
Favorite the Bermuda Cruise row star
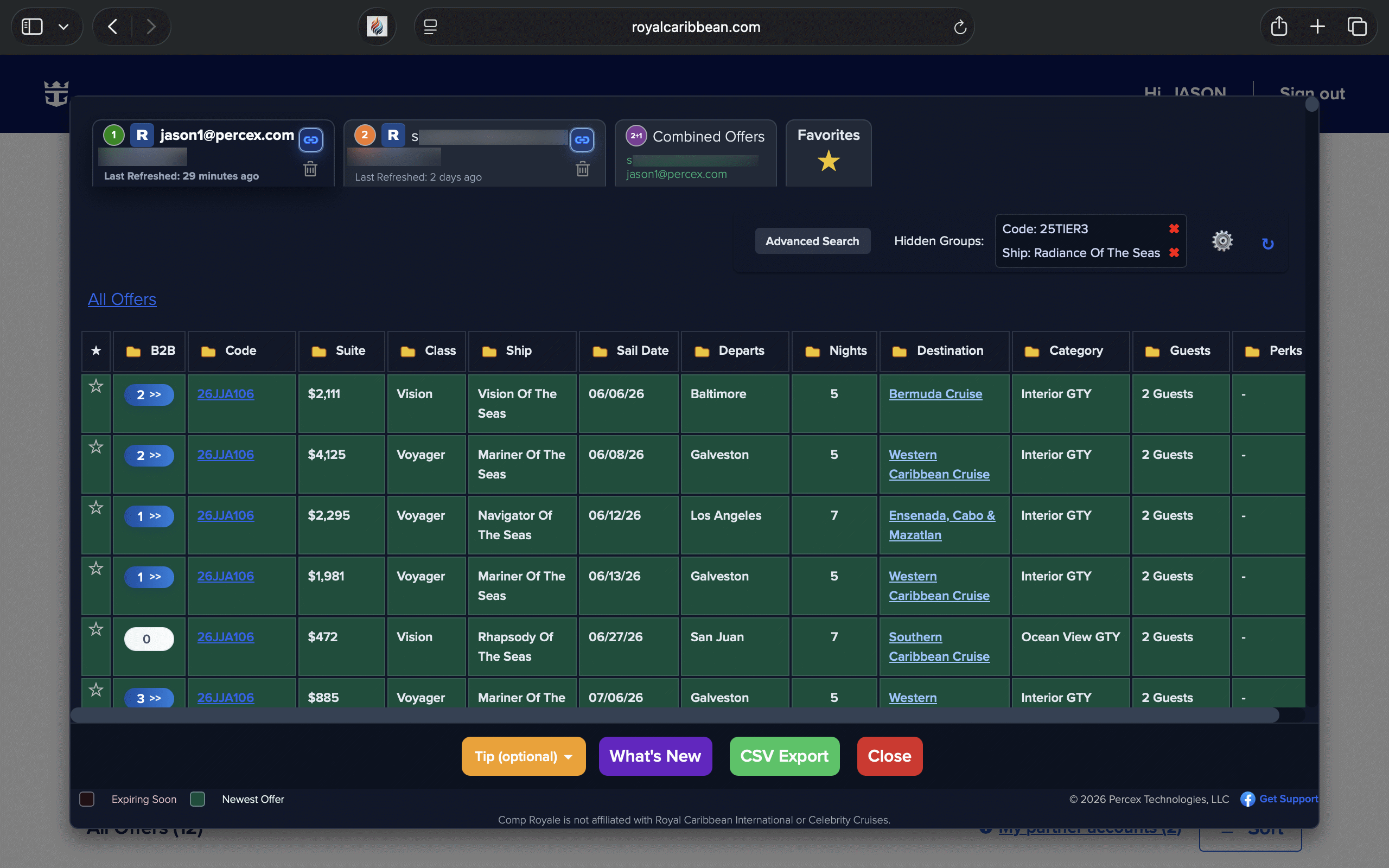tap(96, 386)
